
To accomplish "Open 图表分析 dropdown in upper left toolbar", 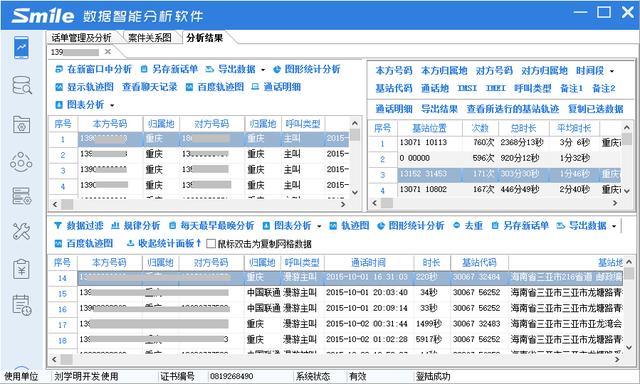I will tap(85, 105).
